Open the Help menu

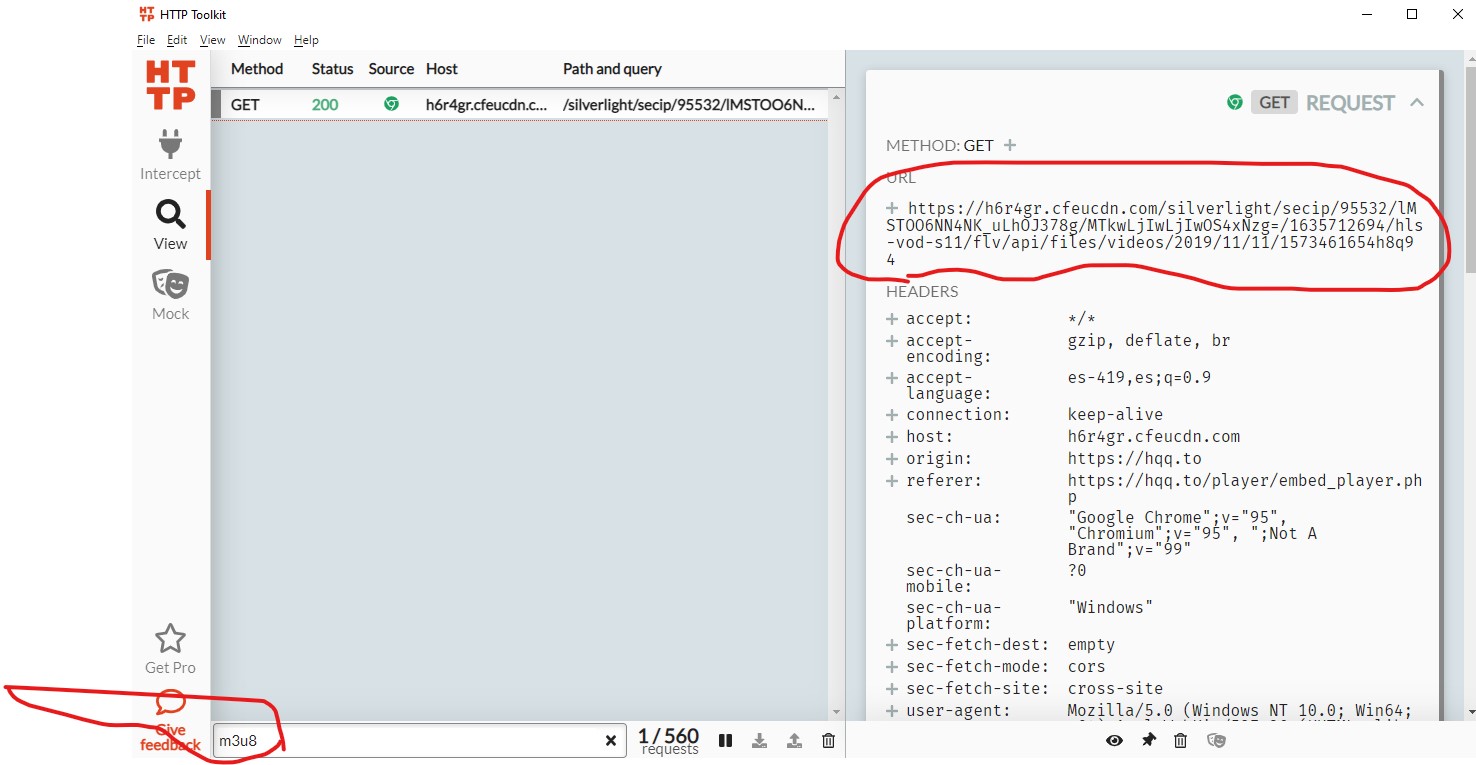tap(306, 40)
